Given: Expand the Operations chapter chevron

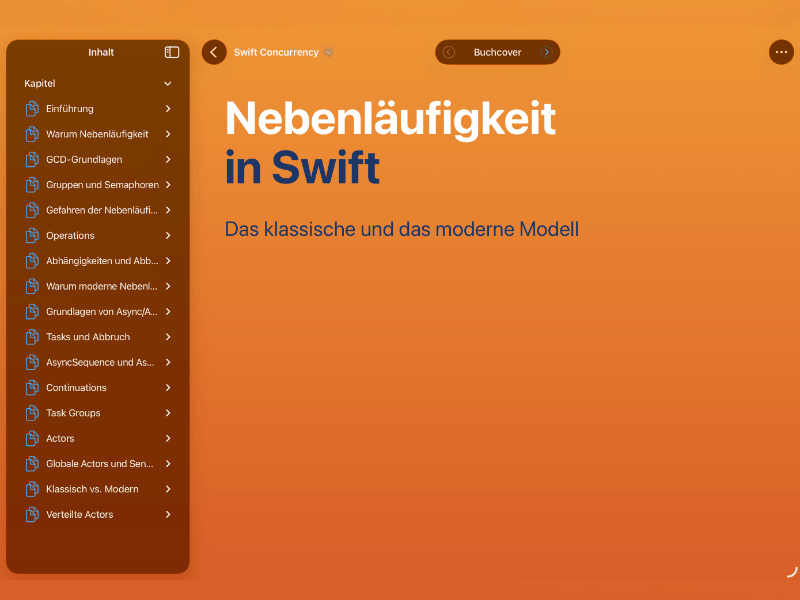Looking at the screenshot, I should pos(168,236).
